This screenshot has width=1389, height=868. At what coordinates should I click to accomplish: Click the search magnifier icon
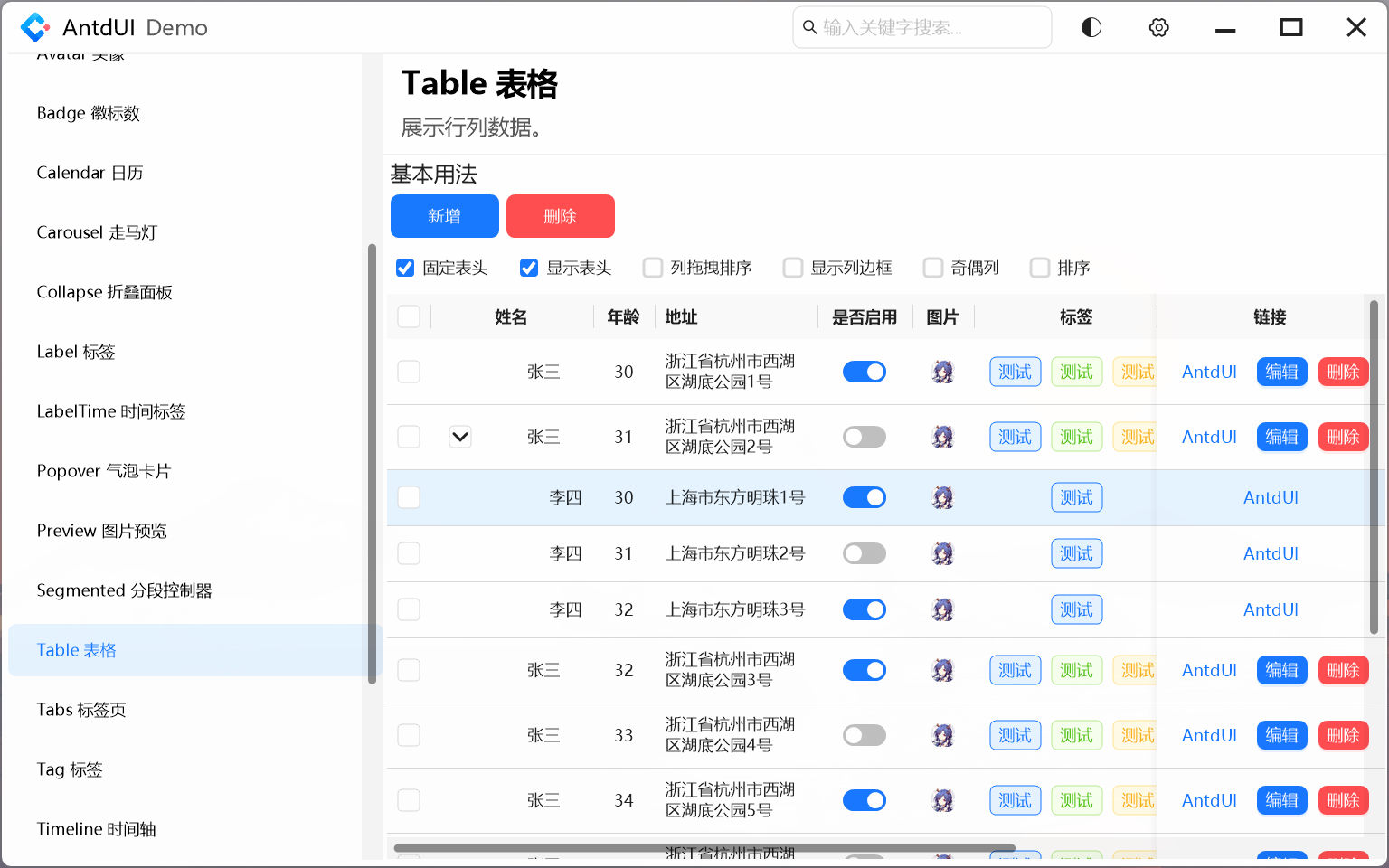click(x=810, y=27)
